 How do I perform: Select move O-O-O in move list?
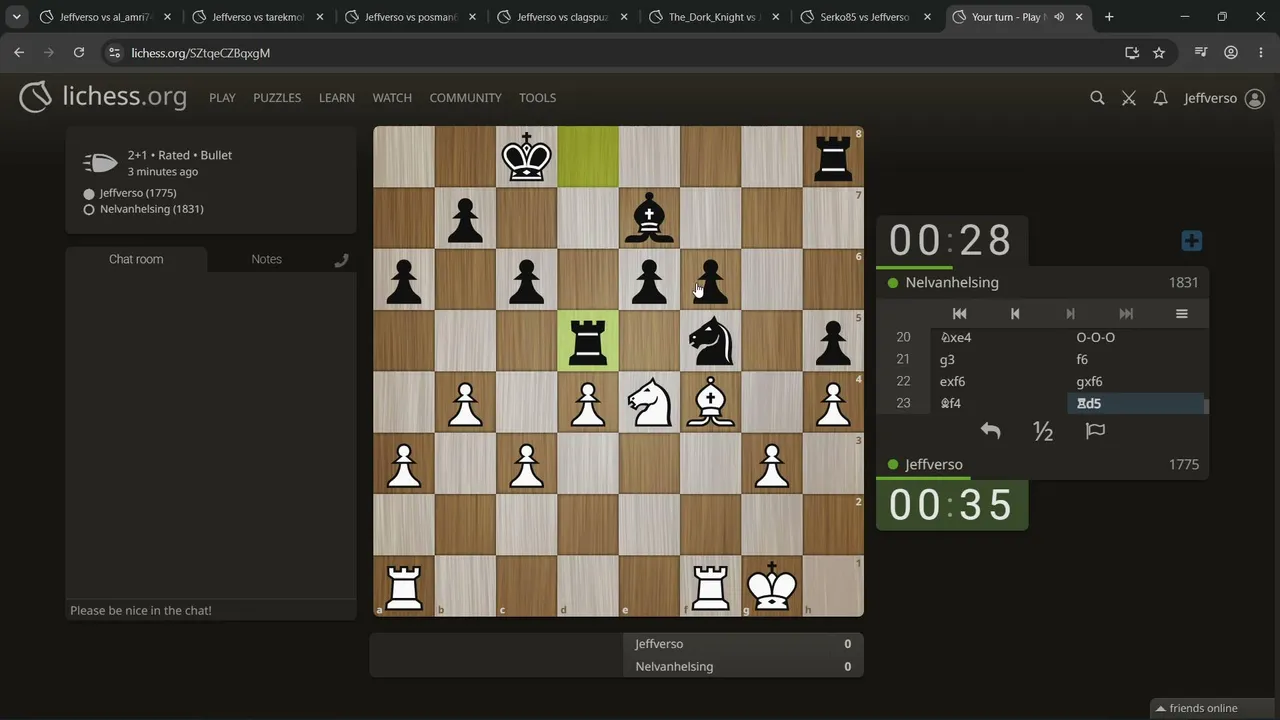tap(1136, 337)
